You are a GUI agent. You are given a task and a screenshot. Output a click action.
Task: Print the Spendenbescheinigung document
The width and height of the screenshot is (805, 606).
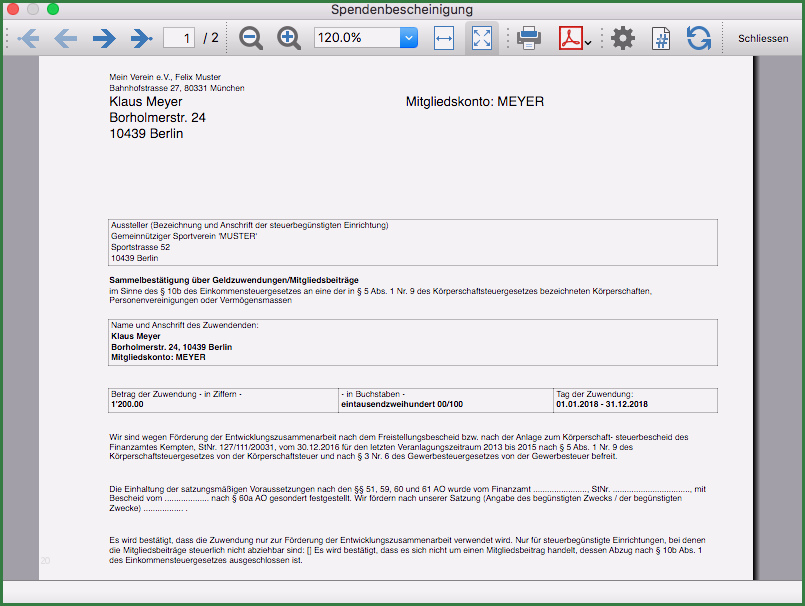tap(529, 39)
